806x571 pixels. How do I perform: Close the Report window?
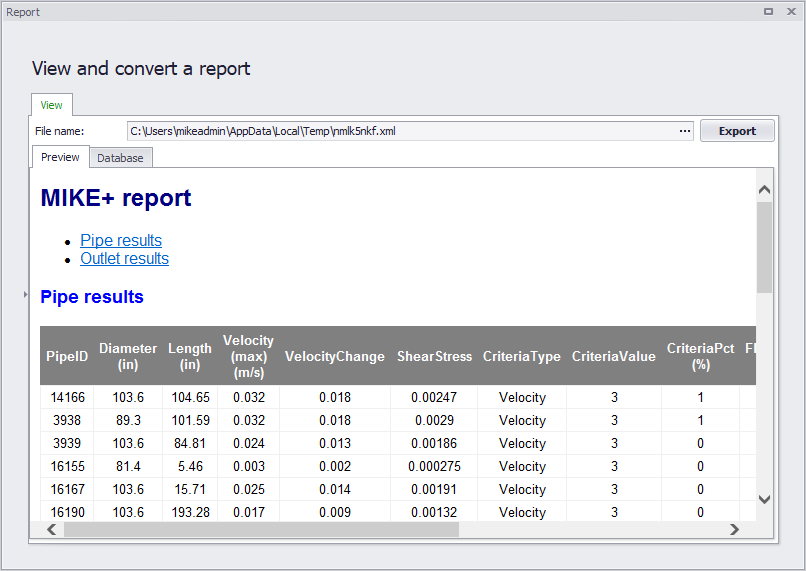pyautogui.click(x=792, y=11)
